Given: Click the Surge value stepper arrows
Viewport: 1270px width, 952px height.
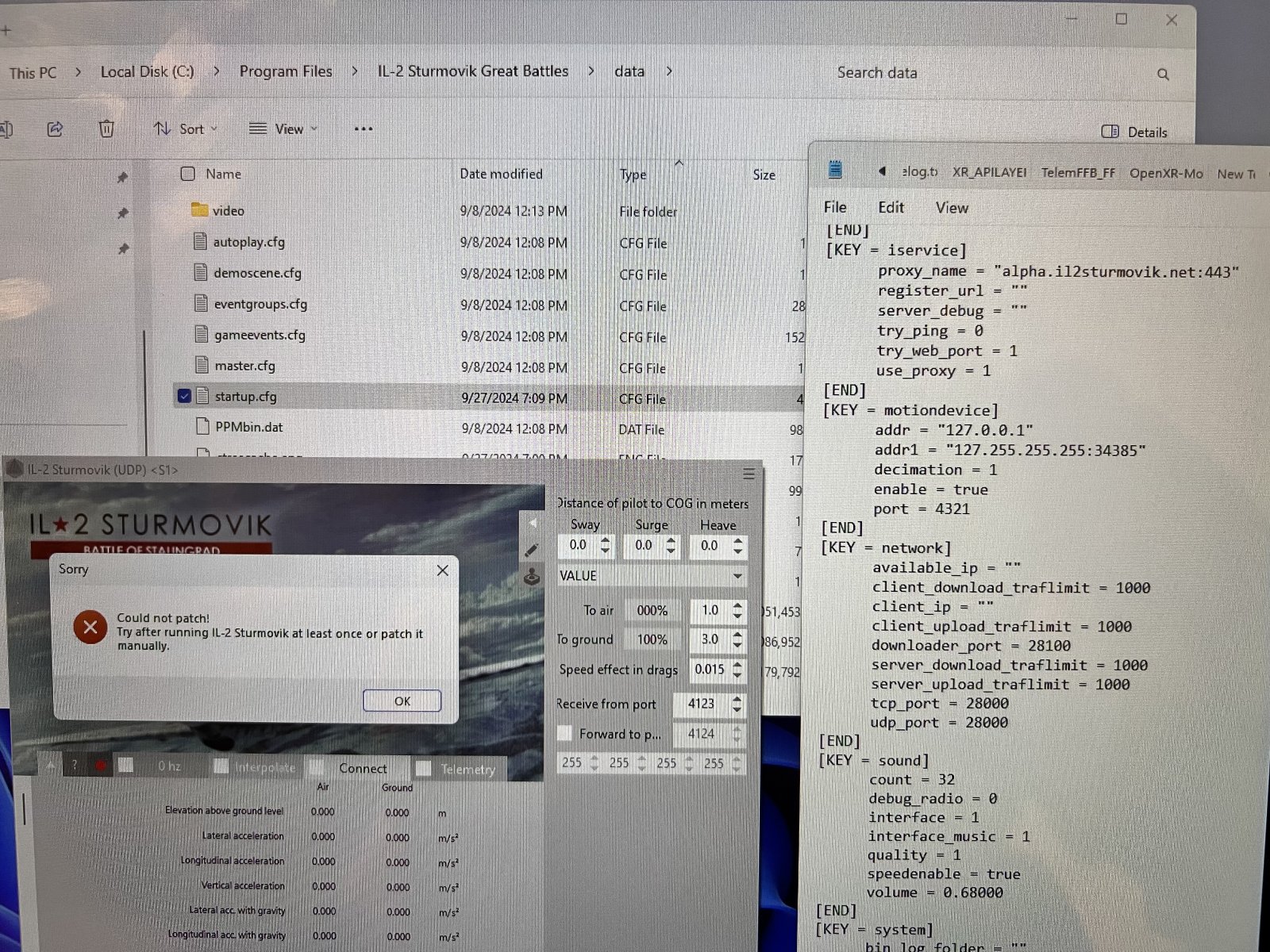Looking at the screenshot, I should pos(672,546).
